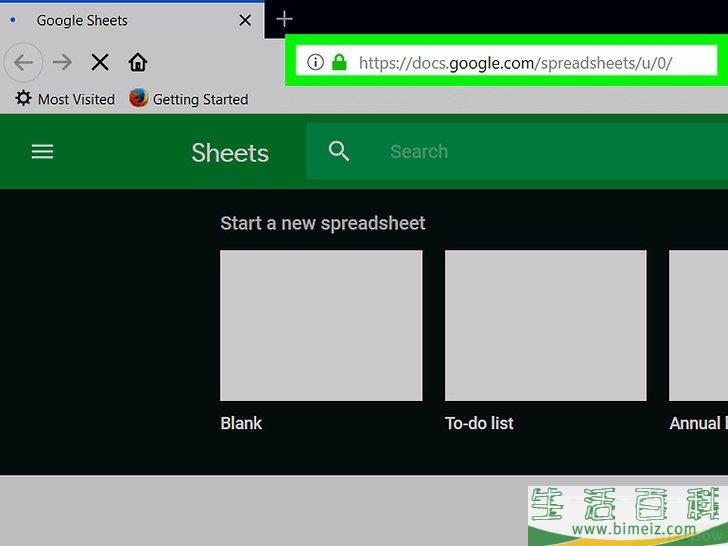The image size is (728, 546).
Task: Click the magnifier search icon
Action: click(x=339, y=151)
